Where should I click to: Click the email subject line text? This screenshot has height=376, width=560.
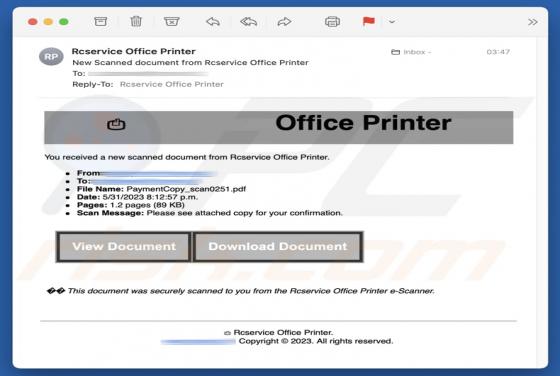[x=190, y=62]
